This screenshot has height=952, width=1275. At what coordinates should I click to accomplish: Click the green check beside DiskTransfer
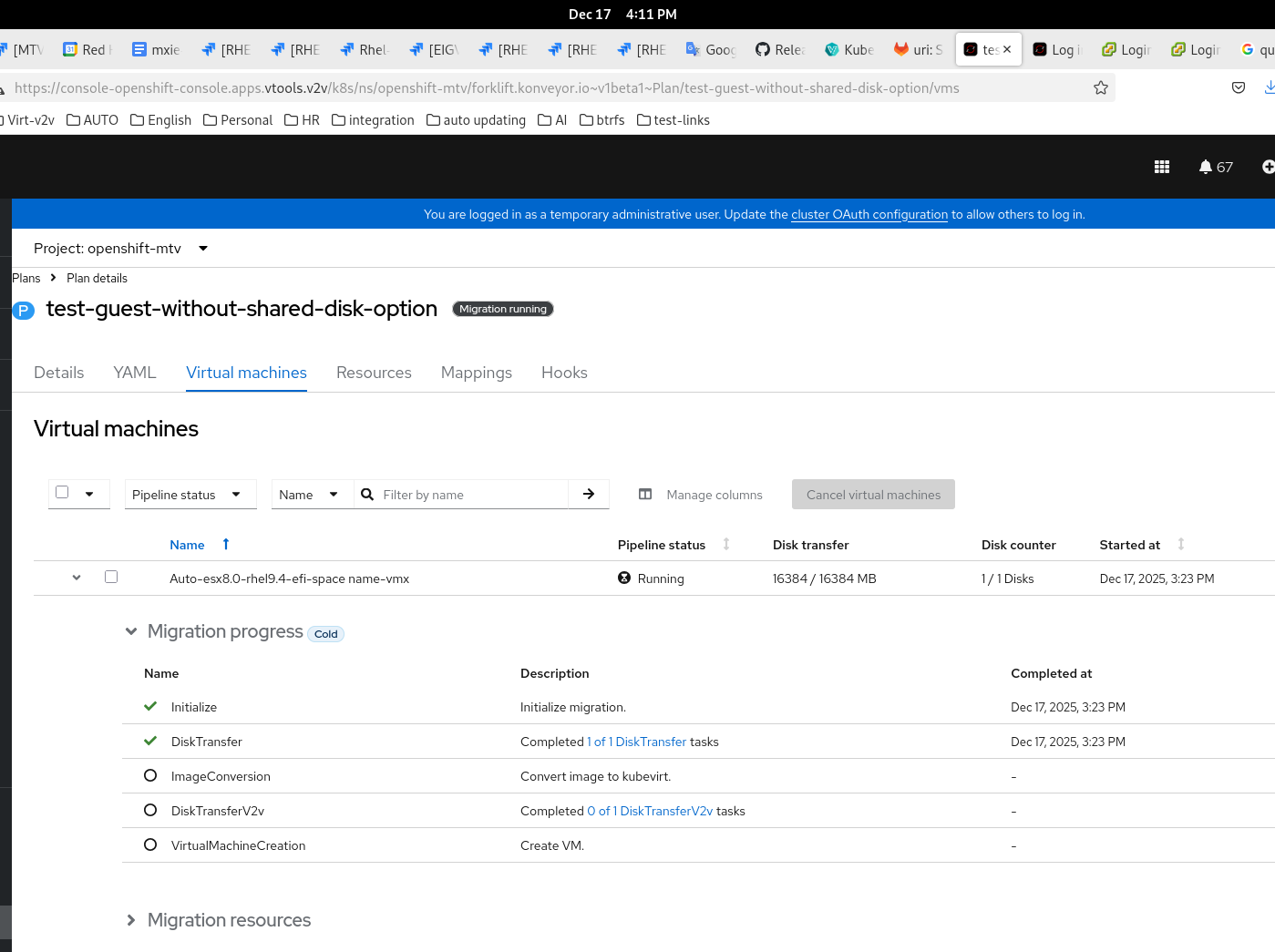pyautogui.click(x=150, y=741)
